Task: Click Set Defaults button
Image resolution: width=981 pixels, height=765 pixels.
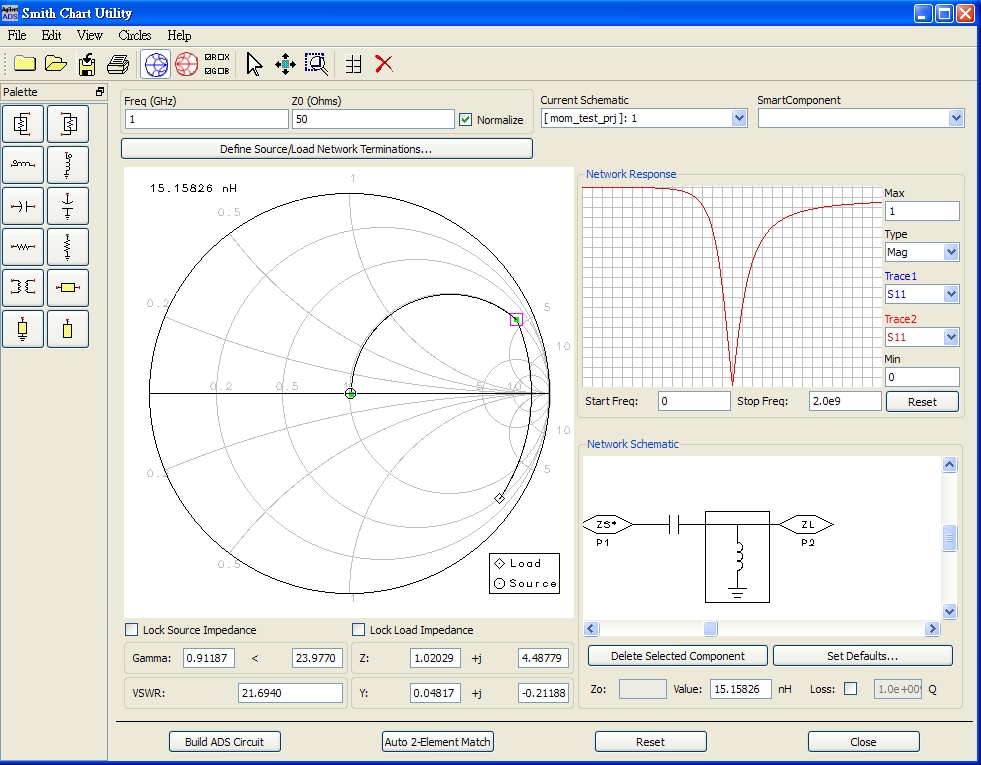Action: coord(862,656)
